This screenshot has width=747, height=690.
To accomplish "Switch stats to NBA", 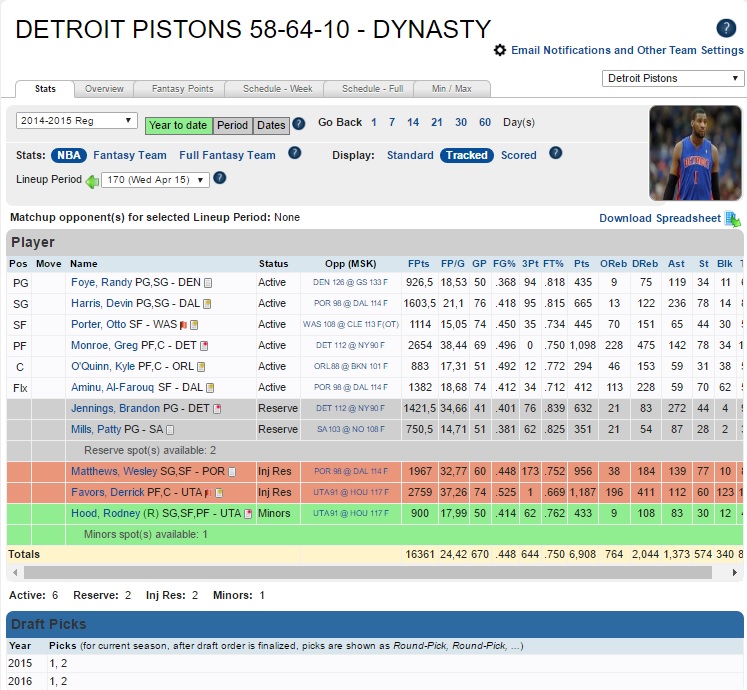I will (x=69, y=155).
